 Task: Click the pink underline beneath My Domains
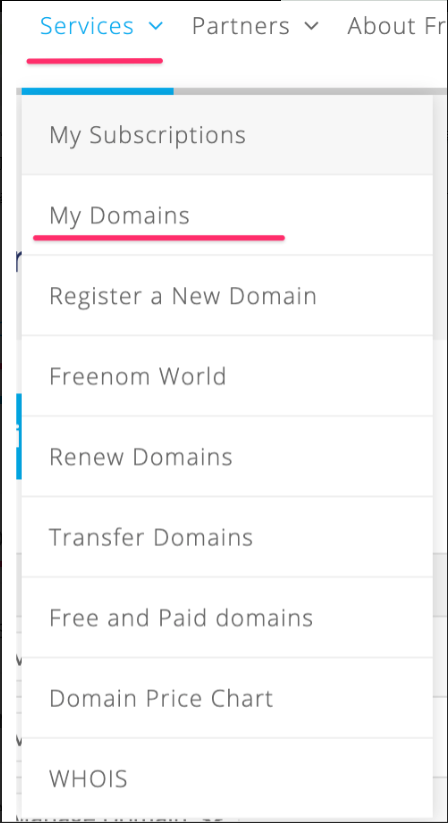tap(159, 238)
